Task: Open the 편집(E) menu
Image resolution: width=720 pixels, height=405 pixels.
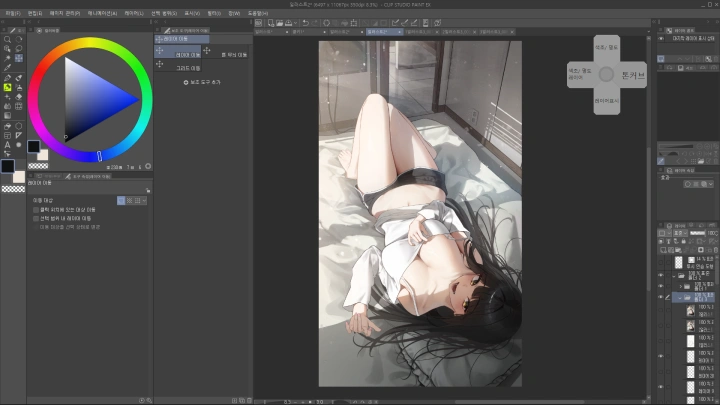Action: 35,13
